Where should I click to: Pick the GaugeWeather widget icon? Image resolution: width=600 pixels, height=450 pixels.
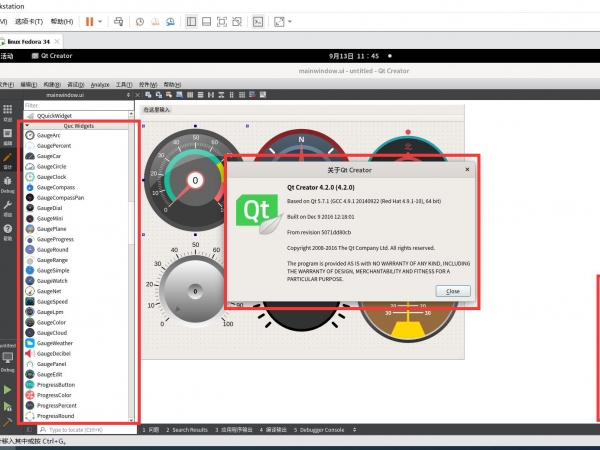pyautogui.click(x=30, y=342)
